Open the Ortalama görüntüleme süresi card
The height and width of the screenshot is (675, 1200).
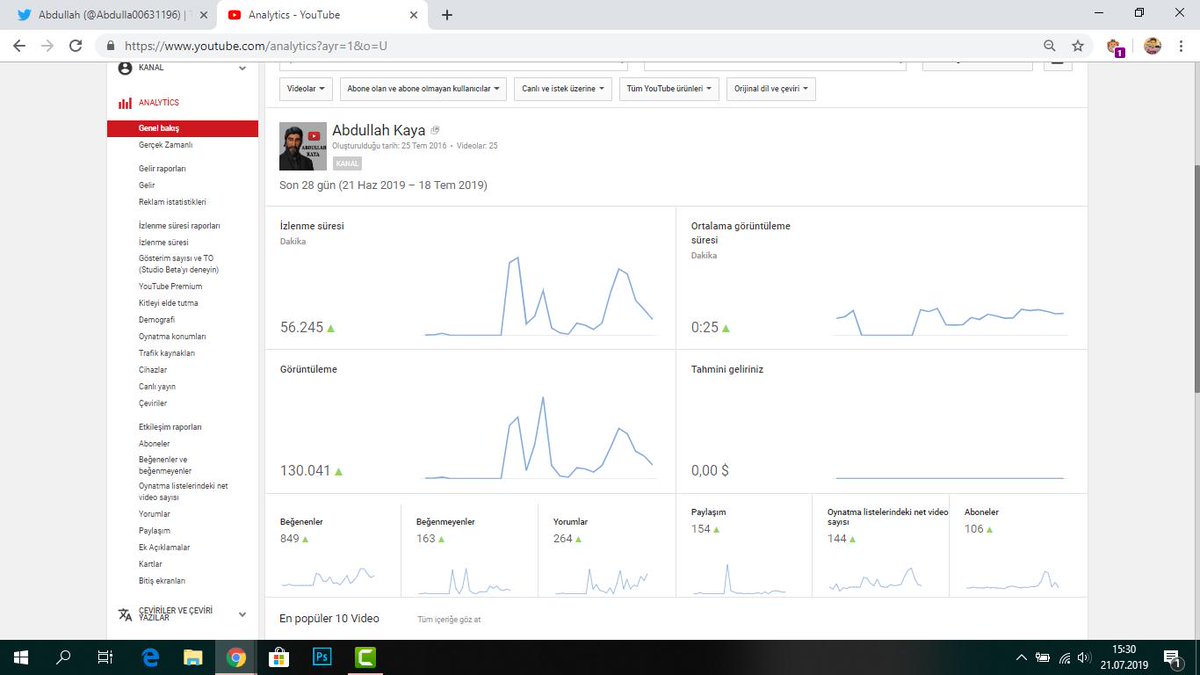click(x=881, y=278)
